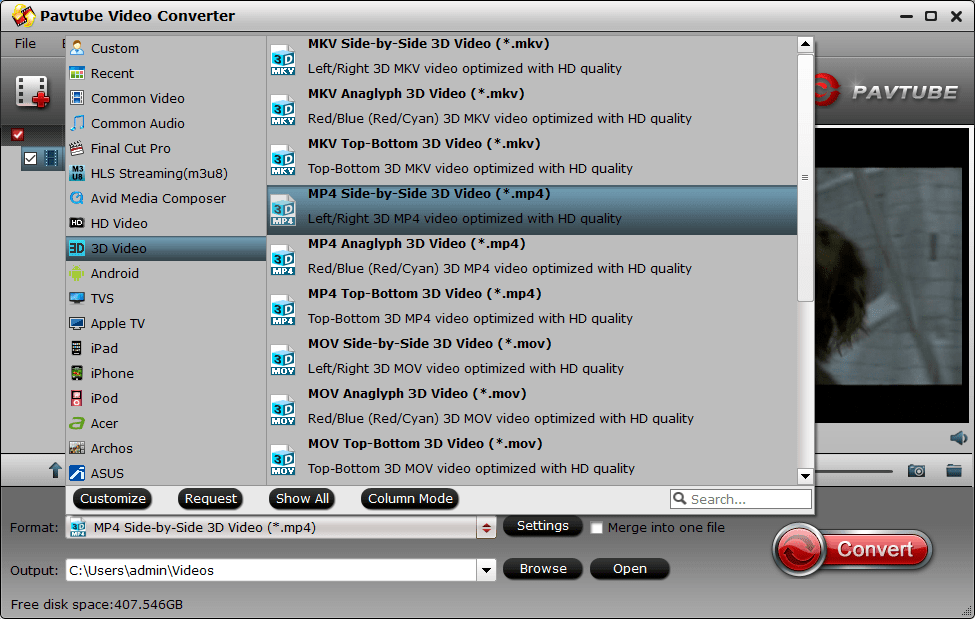Viewport: 975px width, 619px height.
Task: Select HLS Streaming(m3u8) icon
Action: [x=77, y=173]
